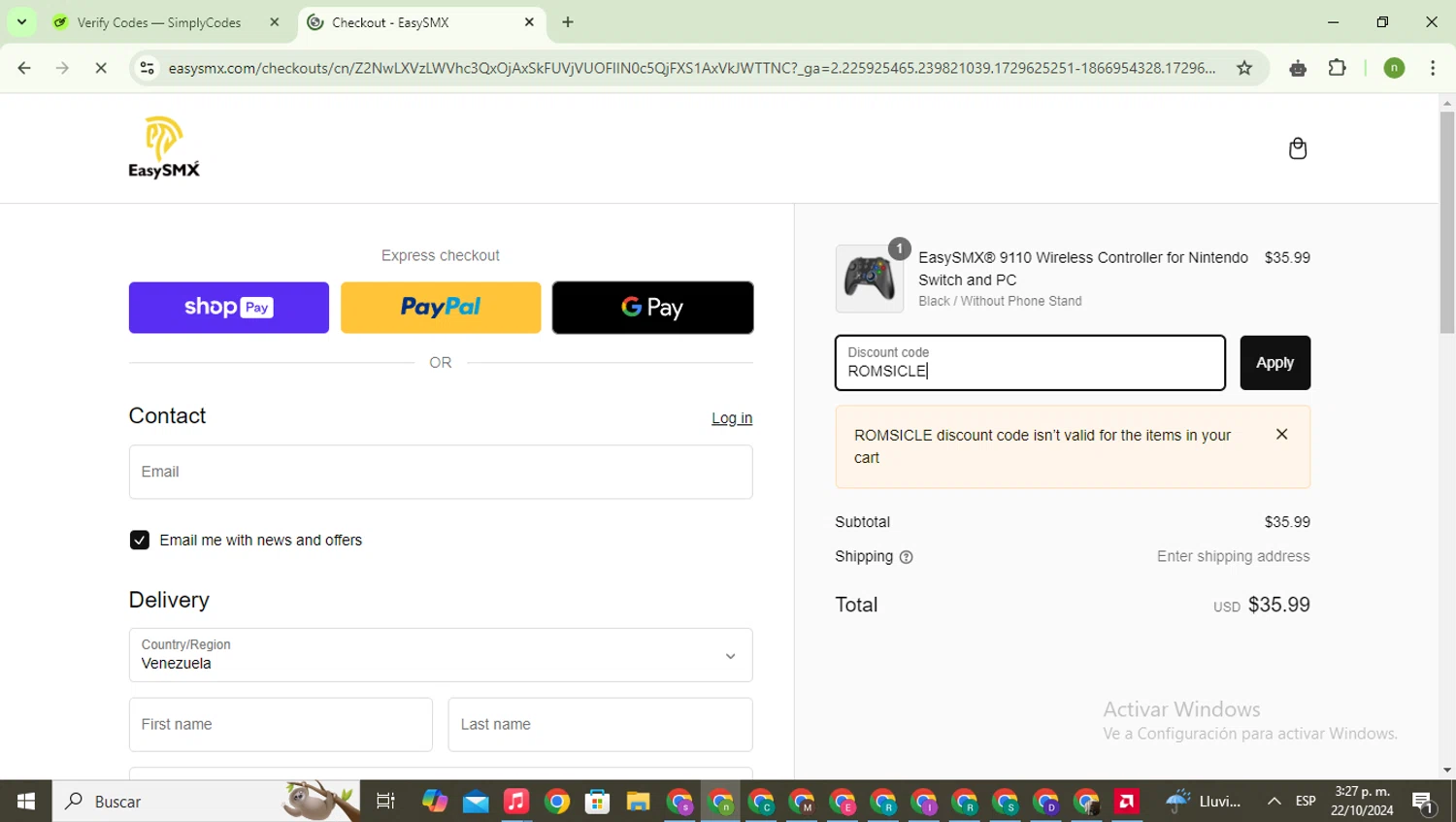Go back to previous page in browser

[24, 68]
